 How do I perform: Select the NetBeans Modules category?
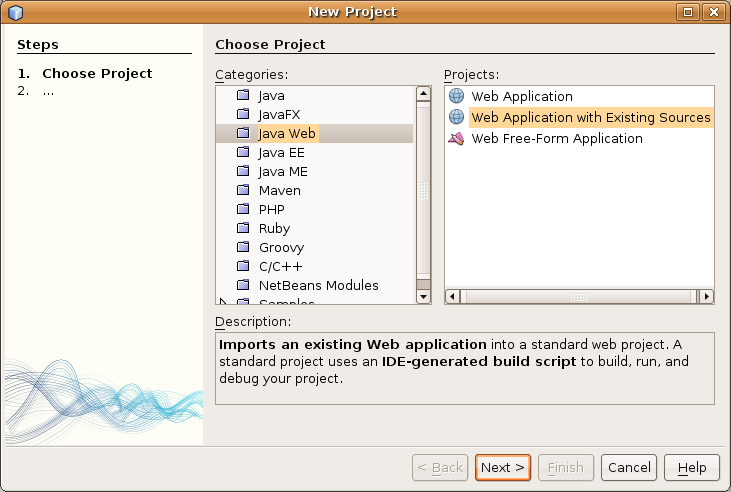tap(318, 285)
